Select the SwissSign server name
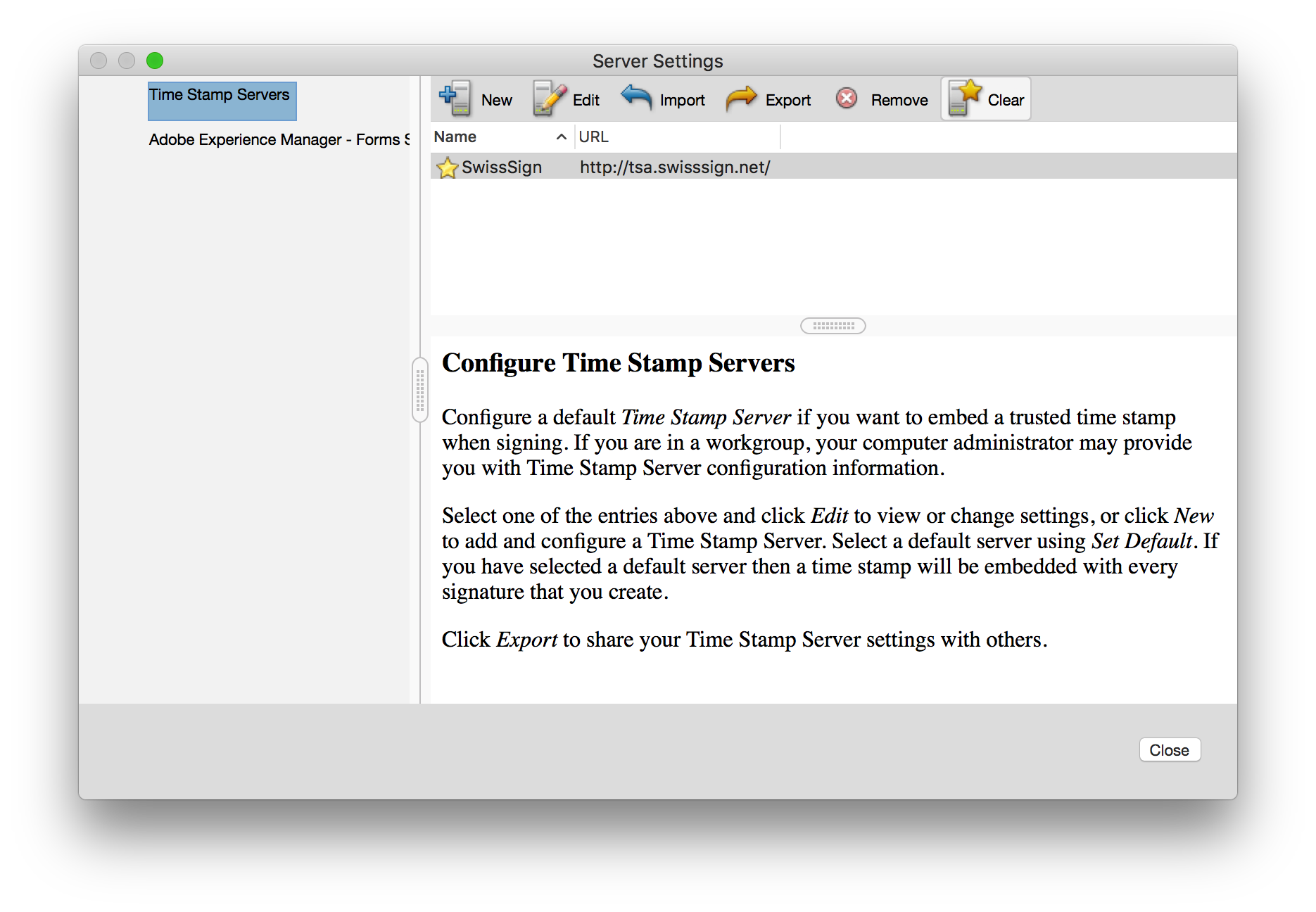1316x912 pixels. 502,167
